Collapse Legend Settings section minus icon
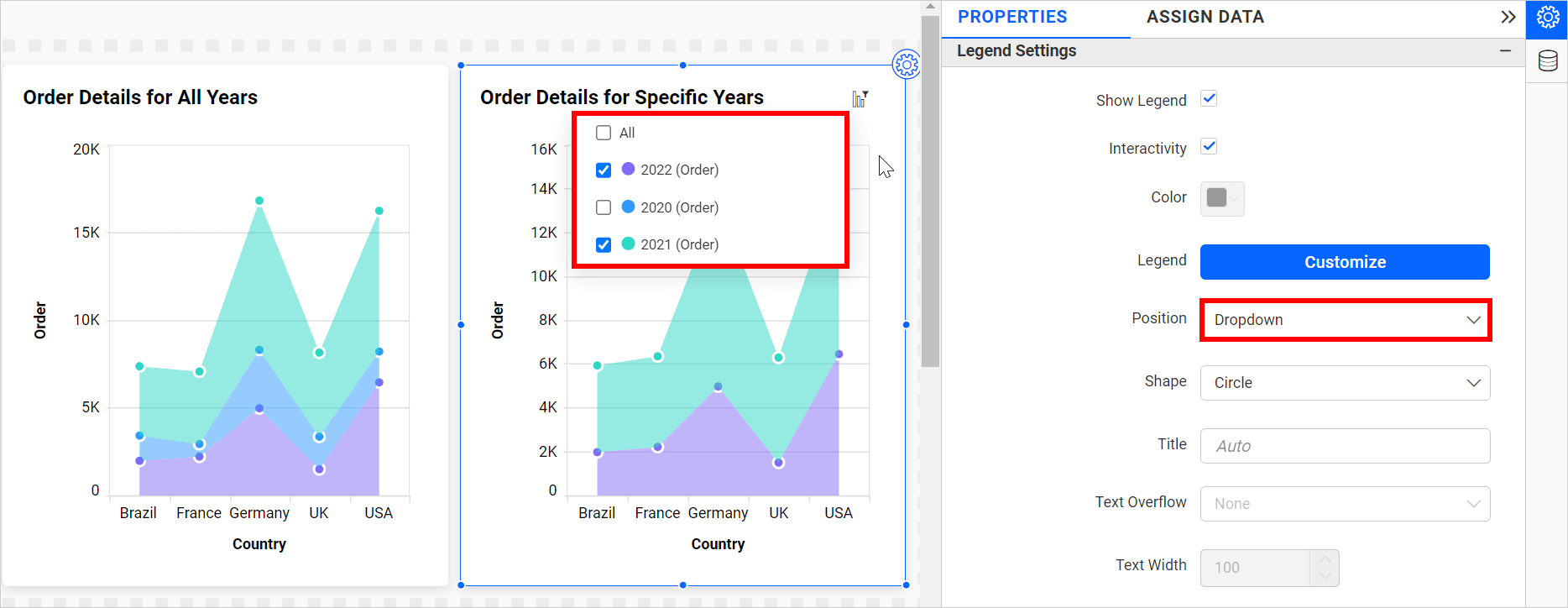 [x=1505, y=51]
